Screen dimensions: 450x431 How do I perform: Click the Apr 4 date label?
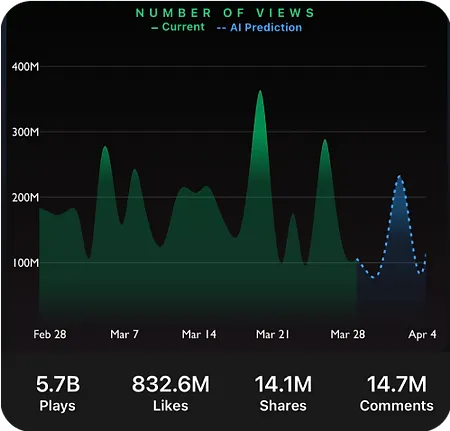(422, 334)
